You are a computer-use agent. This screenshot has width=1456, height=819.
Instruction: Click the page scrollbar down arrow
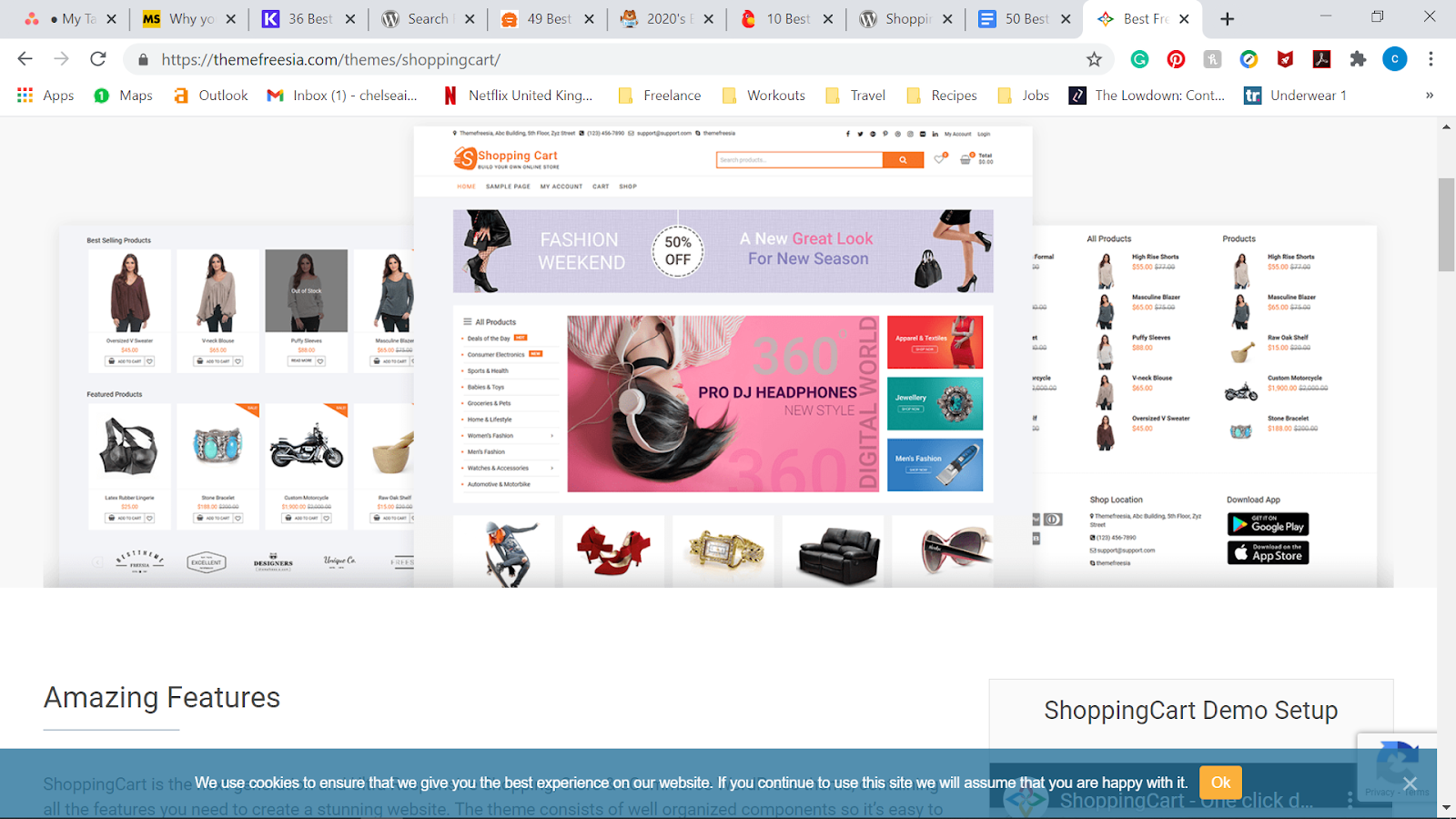(1446, 810)
